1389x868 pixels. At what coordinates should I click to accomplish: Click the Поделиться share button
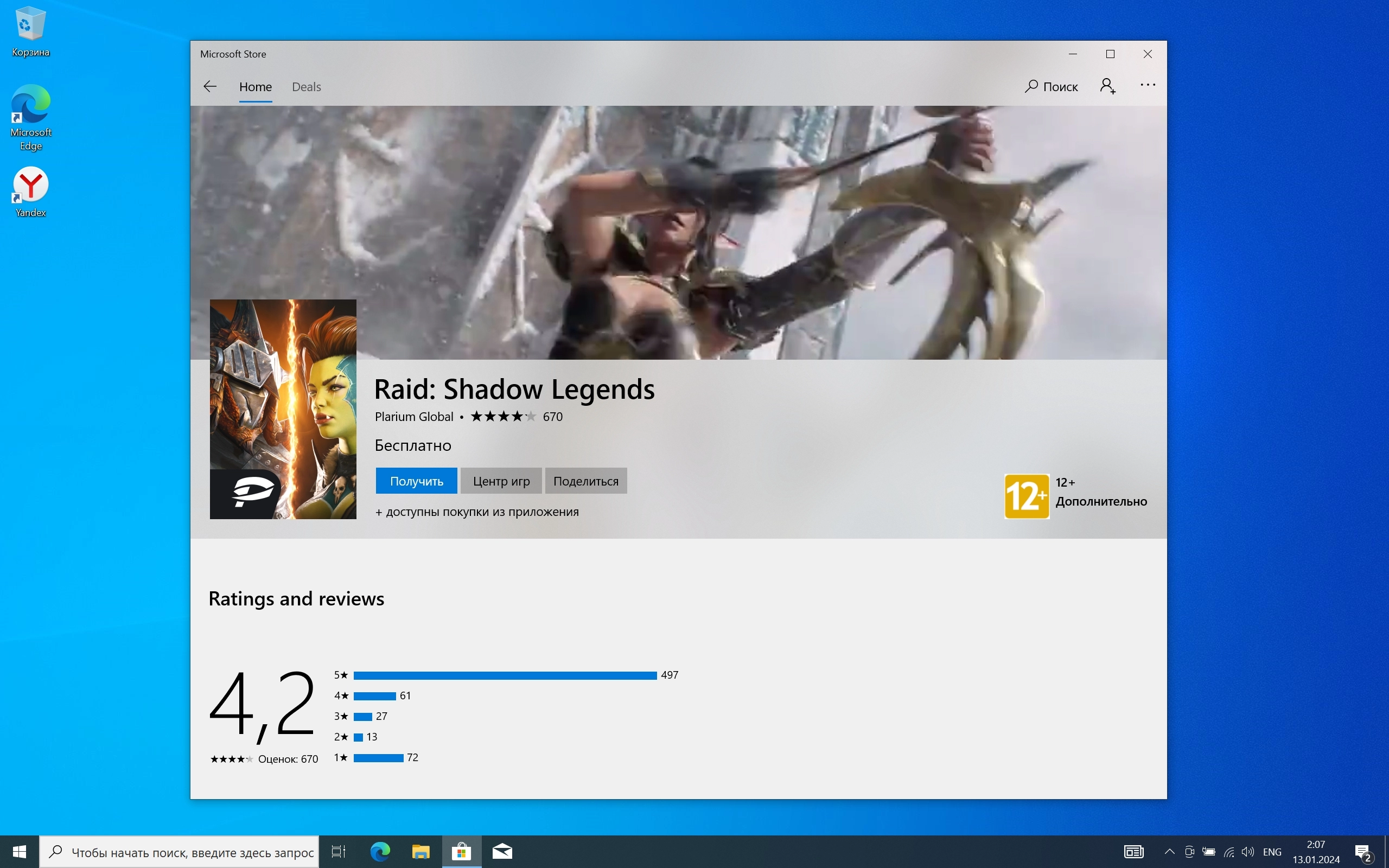tap(585, 481)
